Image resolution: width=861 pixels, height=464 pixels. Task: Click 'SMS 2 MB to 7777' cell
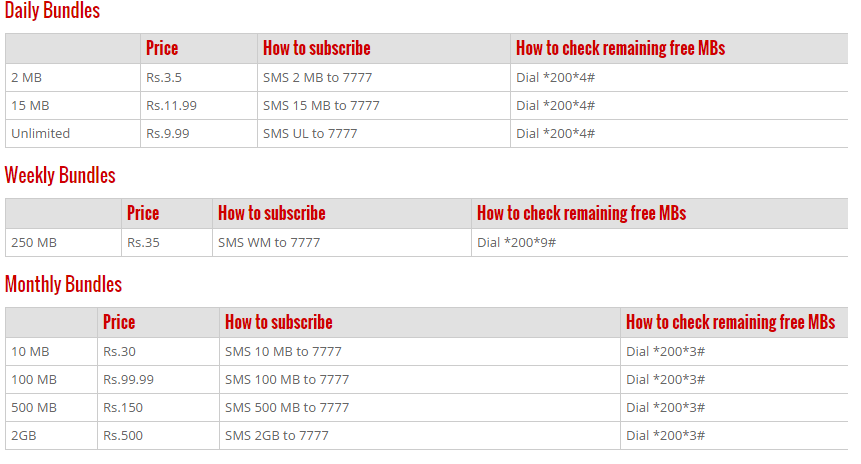click(384, 77)
